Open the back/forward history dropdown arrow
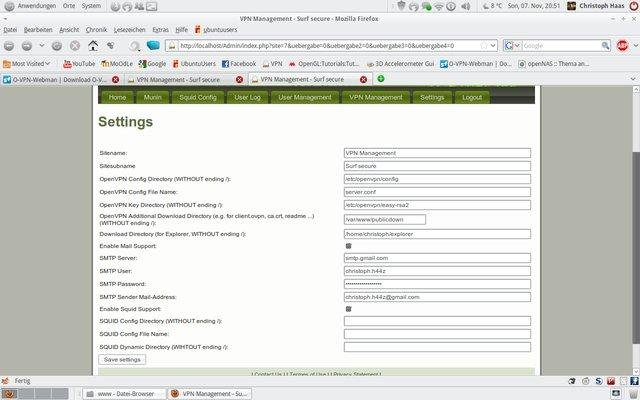Image resolution: width=640 pixels, height=400 pixels. [x=42, y=46]
